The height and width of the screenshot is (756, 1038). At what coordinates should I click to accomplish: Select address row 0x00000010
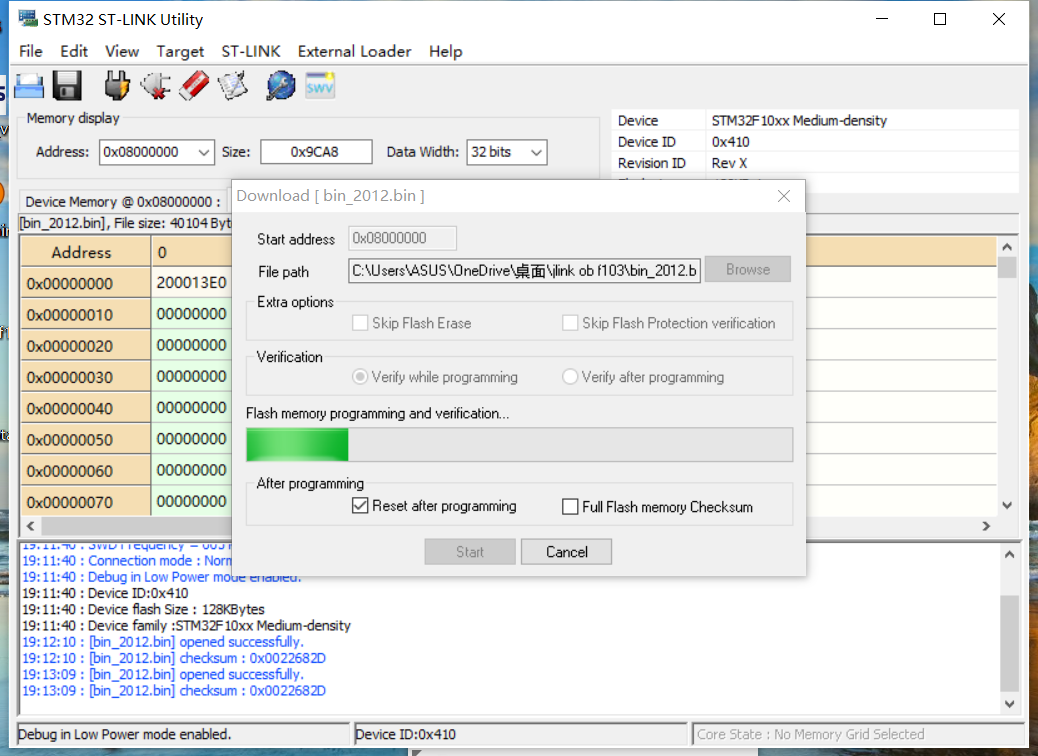[85, 314]
